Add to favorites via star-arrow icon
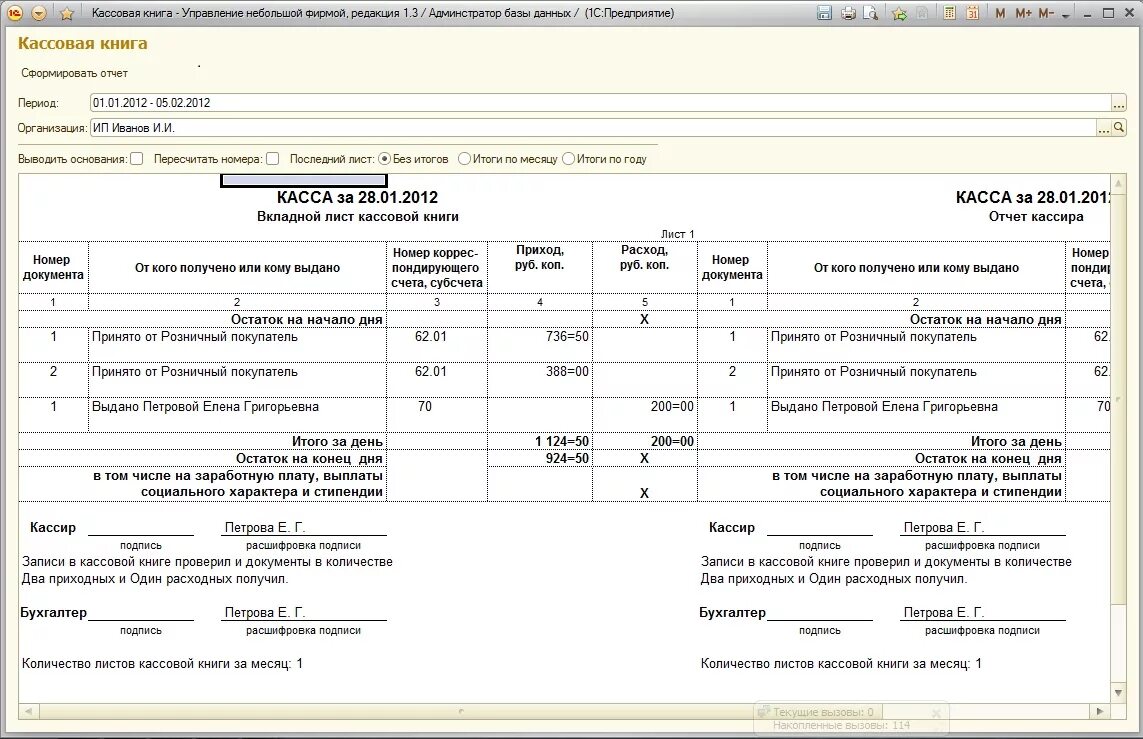 tap(900, 13)
